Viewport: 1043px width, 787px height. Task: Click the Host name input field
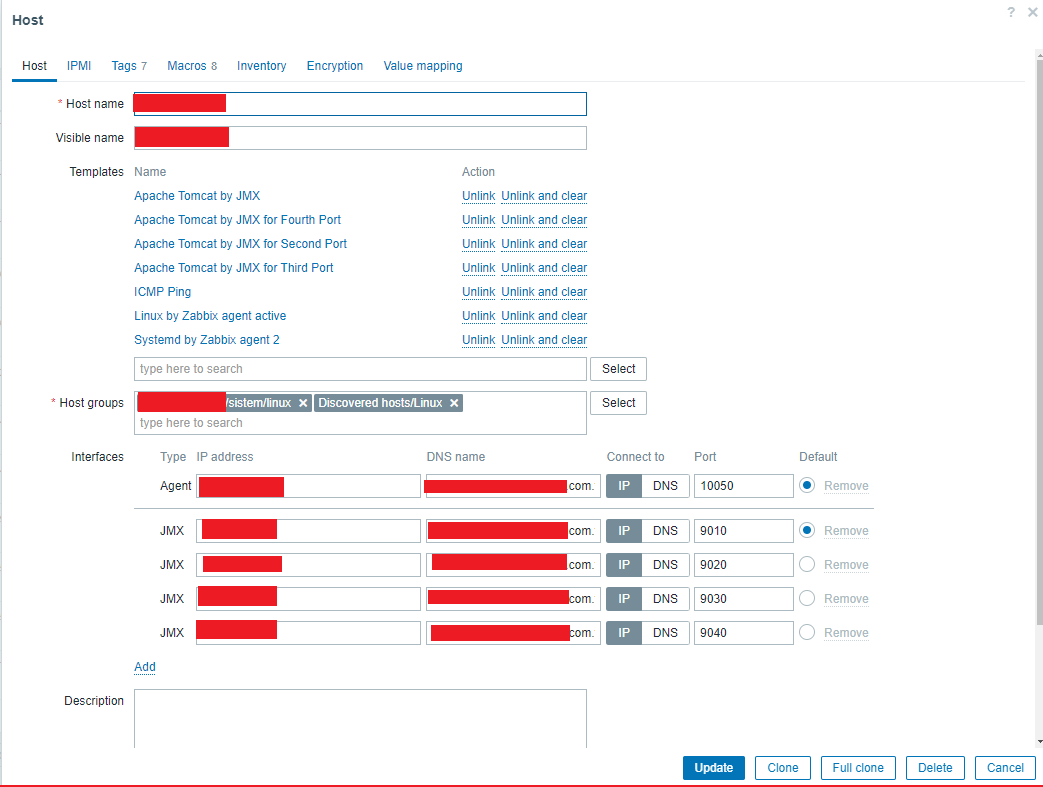coord(360,104)
